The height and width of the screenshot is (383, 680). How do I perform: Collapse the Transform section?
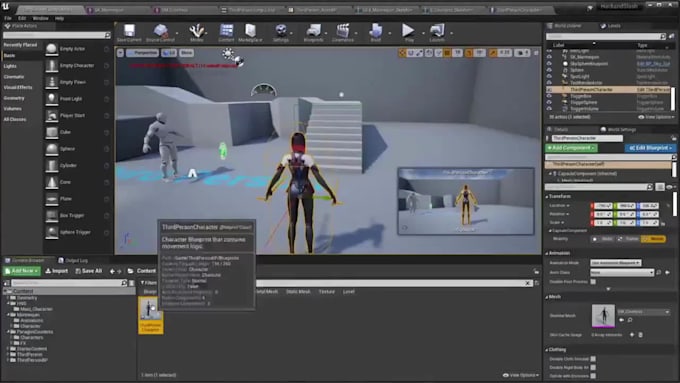pos(547,196)
